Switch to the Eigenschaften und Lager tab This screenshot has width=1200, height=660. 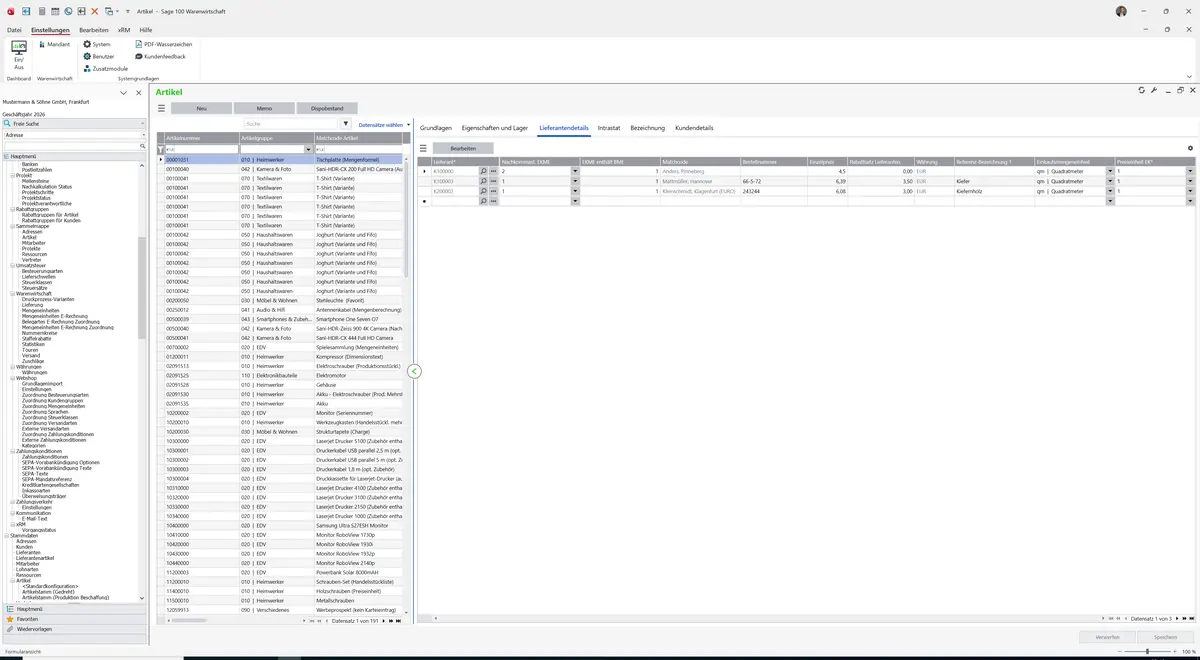[495, 128]
